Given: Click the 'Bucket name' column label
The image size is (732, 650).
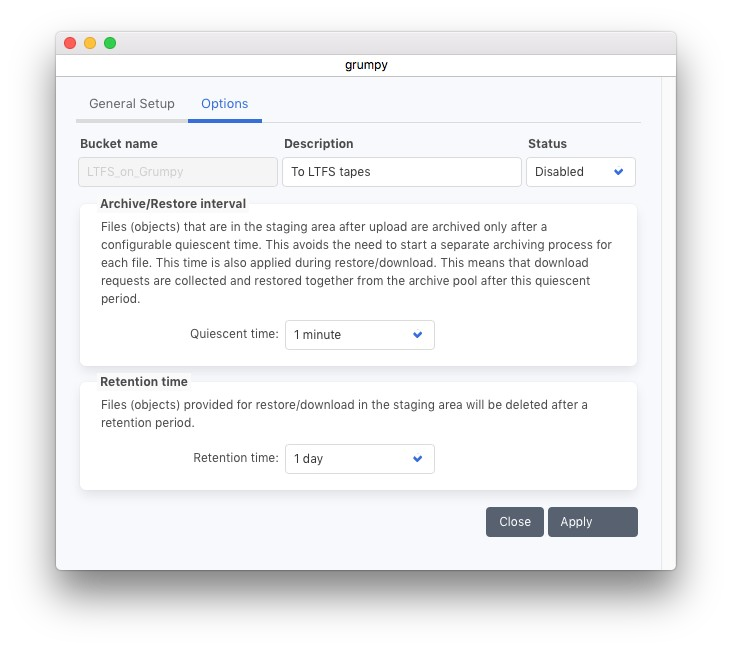Looking at the screenshot, I should pos(119,144).
